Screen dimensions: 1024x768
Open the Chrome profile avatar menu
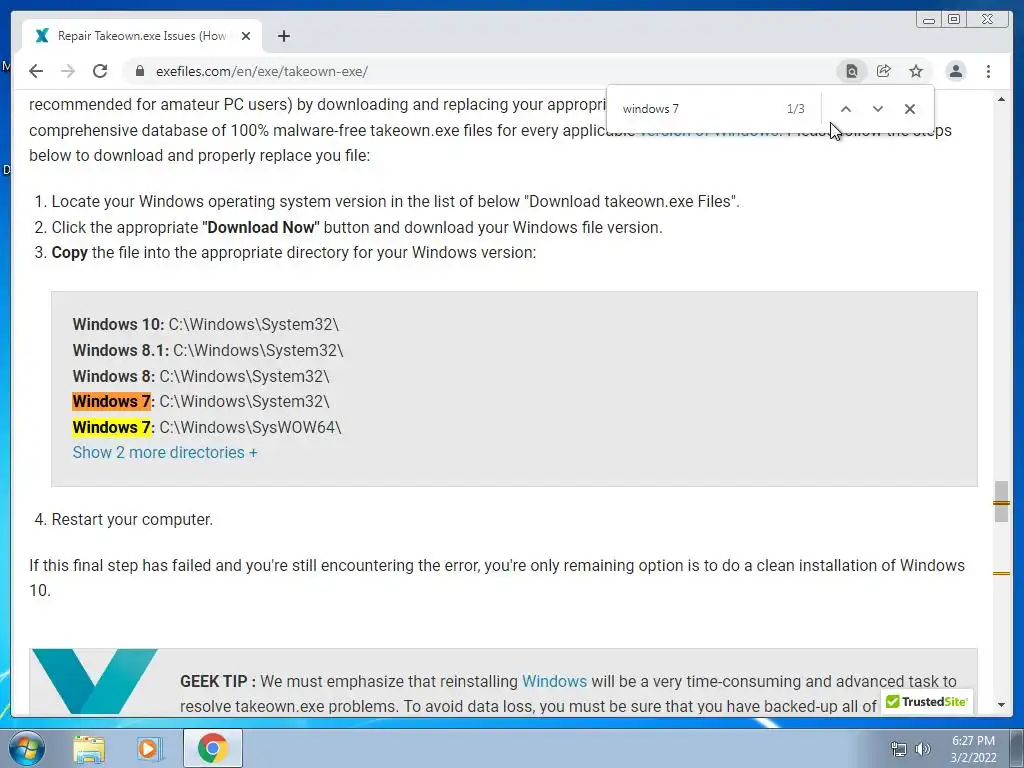click(956, 71)
